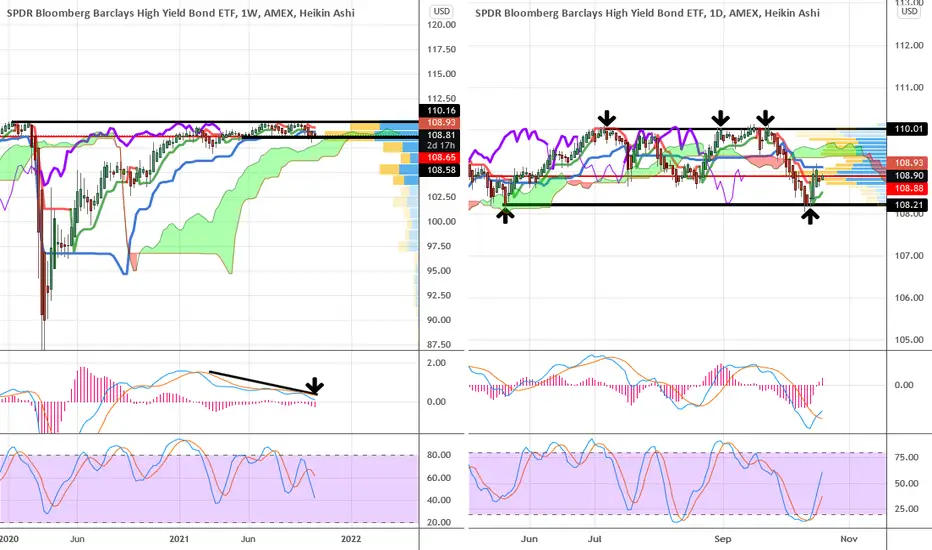Click the 2.00 MACD scale value
Screen dimensions: 932x550
point(436,363)
